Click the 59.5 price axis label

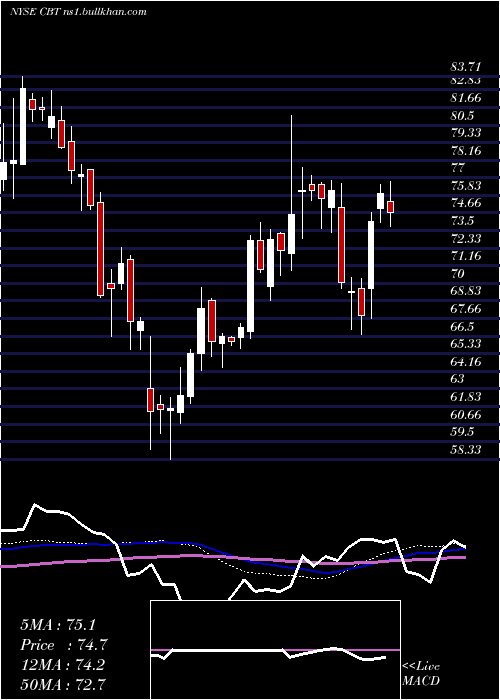coord(462,432)
